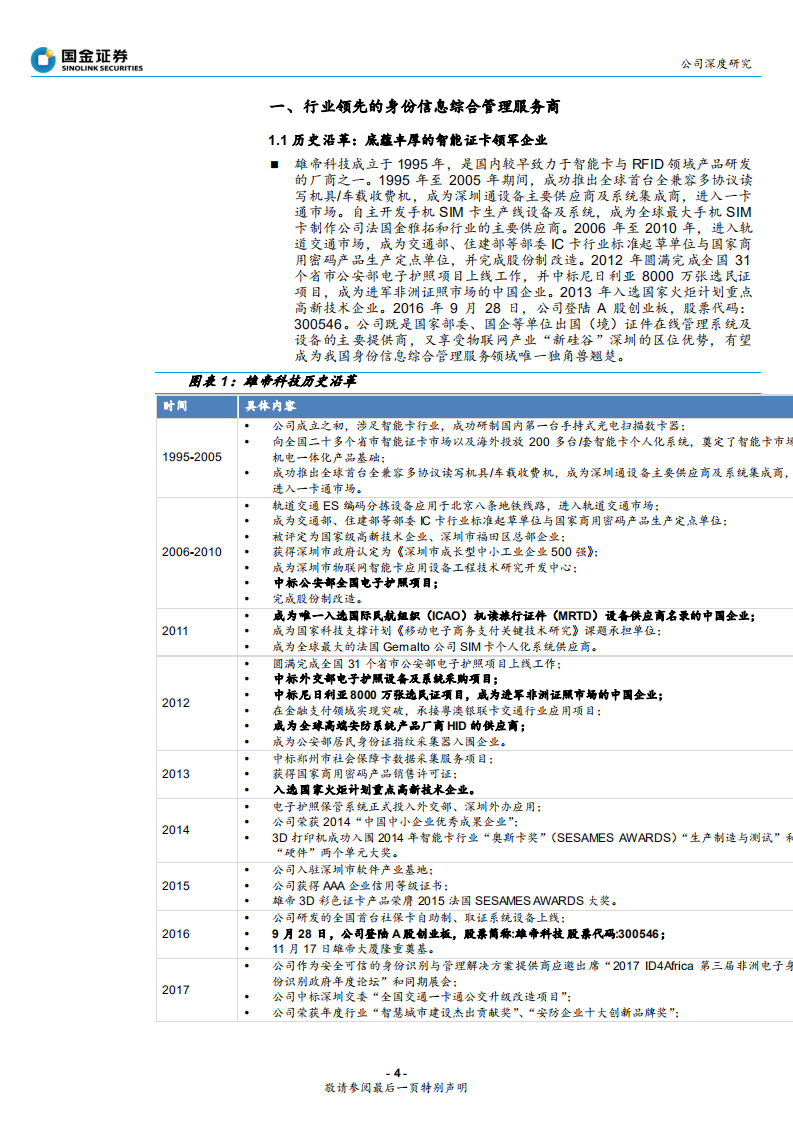
Task: Click the stock code '300546' in the paragraph
Action: (x=318, y=324)
